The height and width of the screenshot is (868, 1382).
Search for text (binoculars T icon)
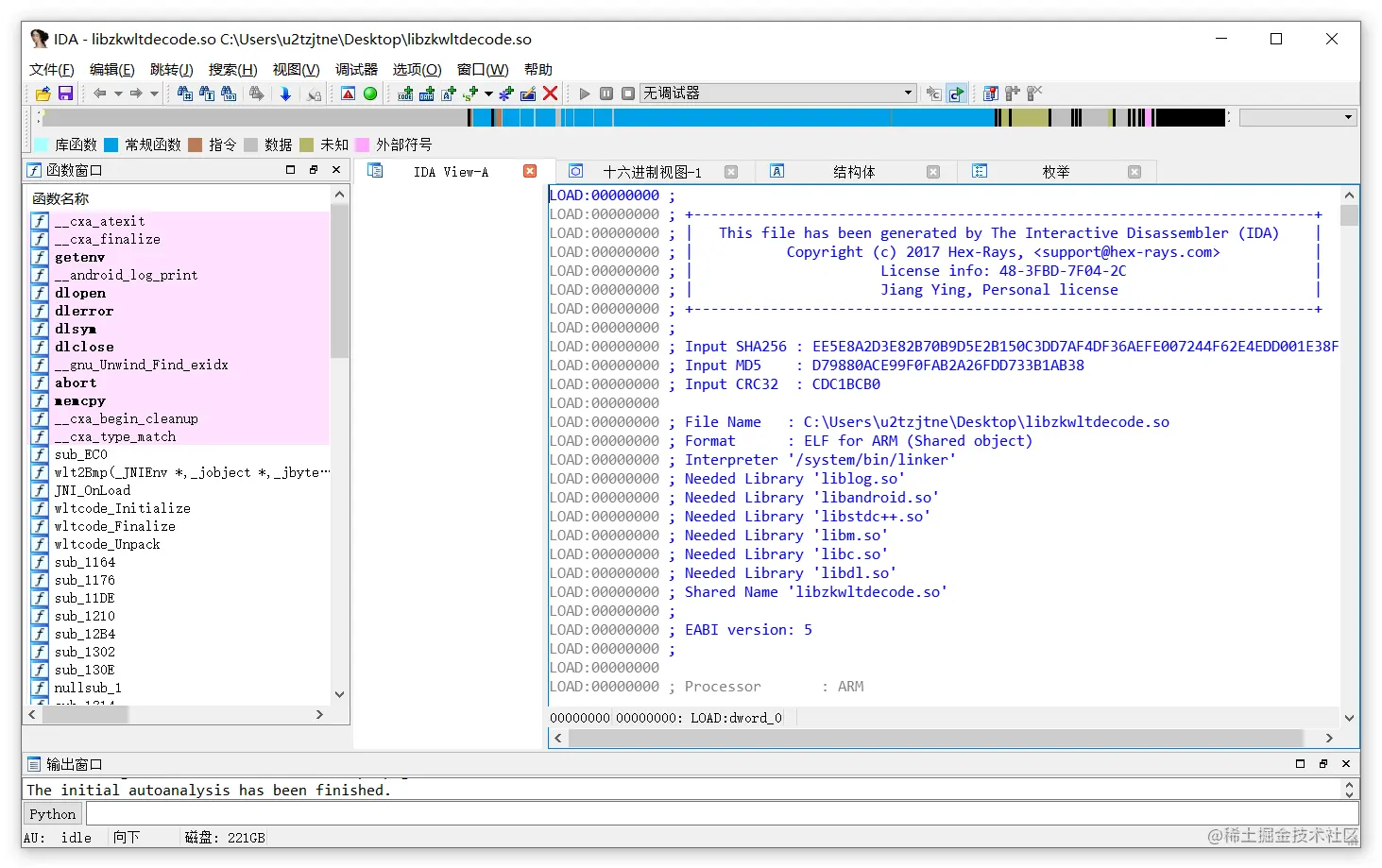pyautogui.click(x=207, y=94)
